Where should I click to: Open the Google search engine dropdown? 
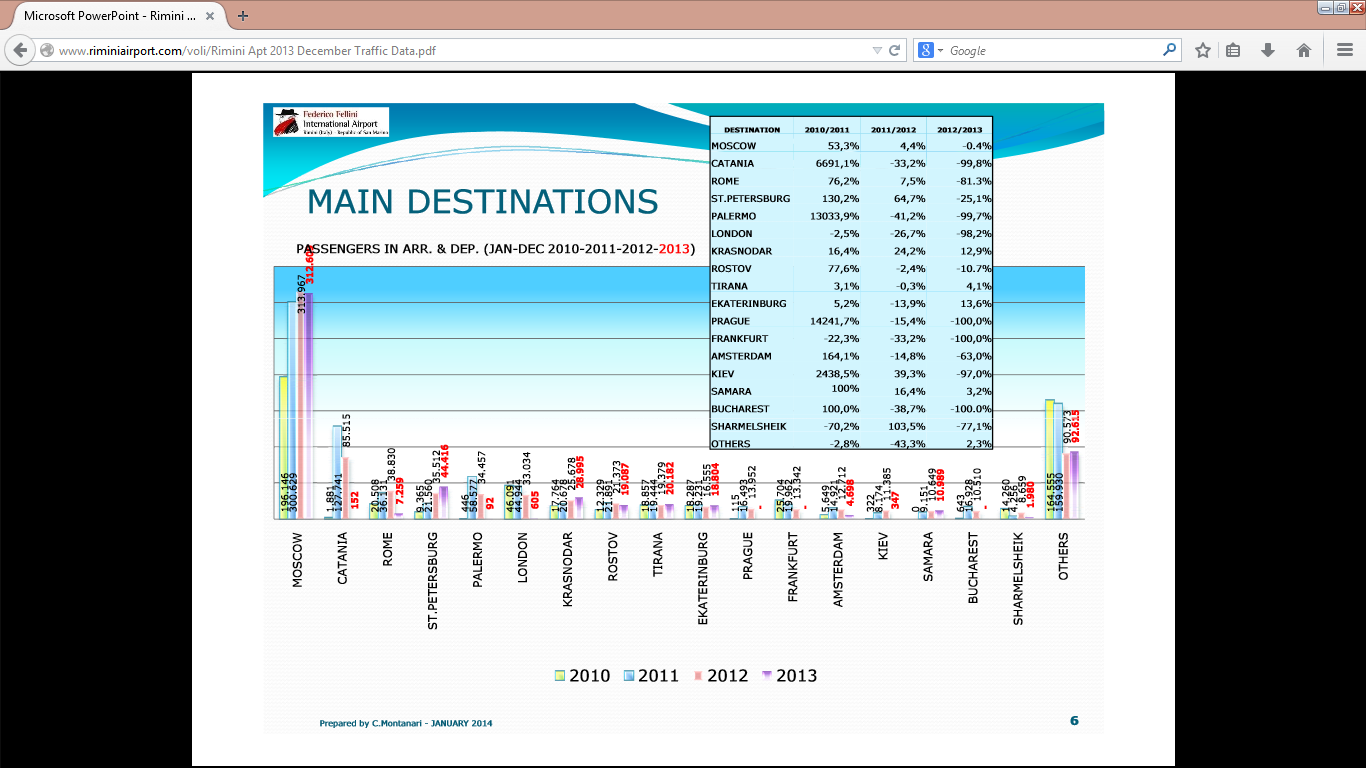930,50
